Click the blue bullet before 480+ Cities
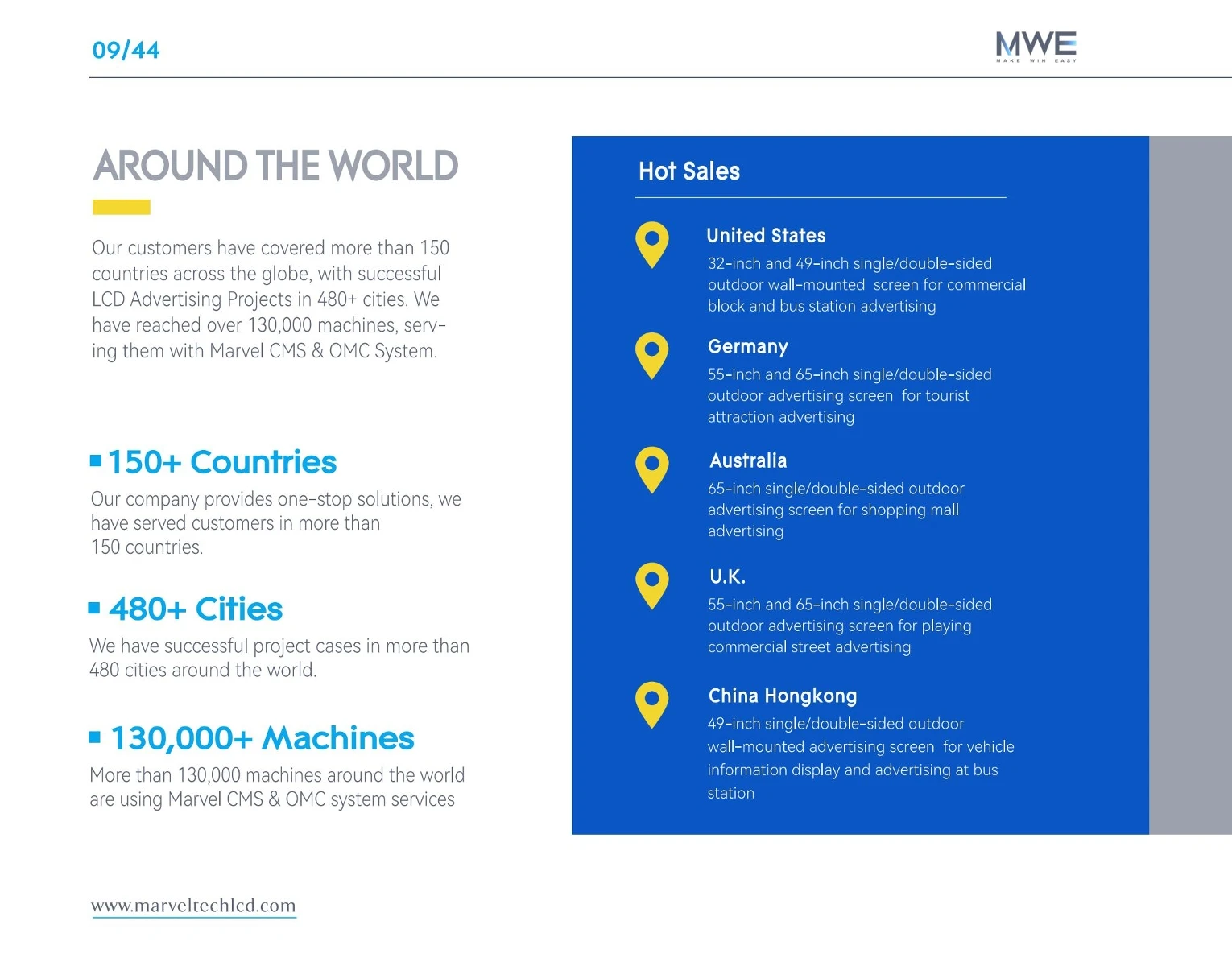This screenshot has width=1232, height=958. (94, 608)
